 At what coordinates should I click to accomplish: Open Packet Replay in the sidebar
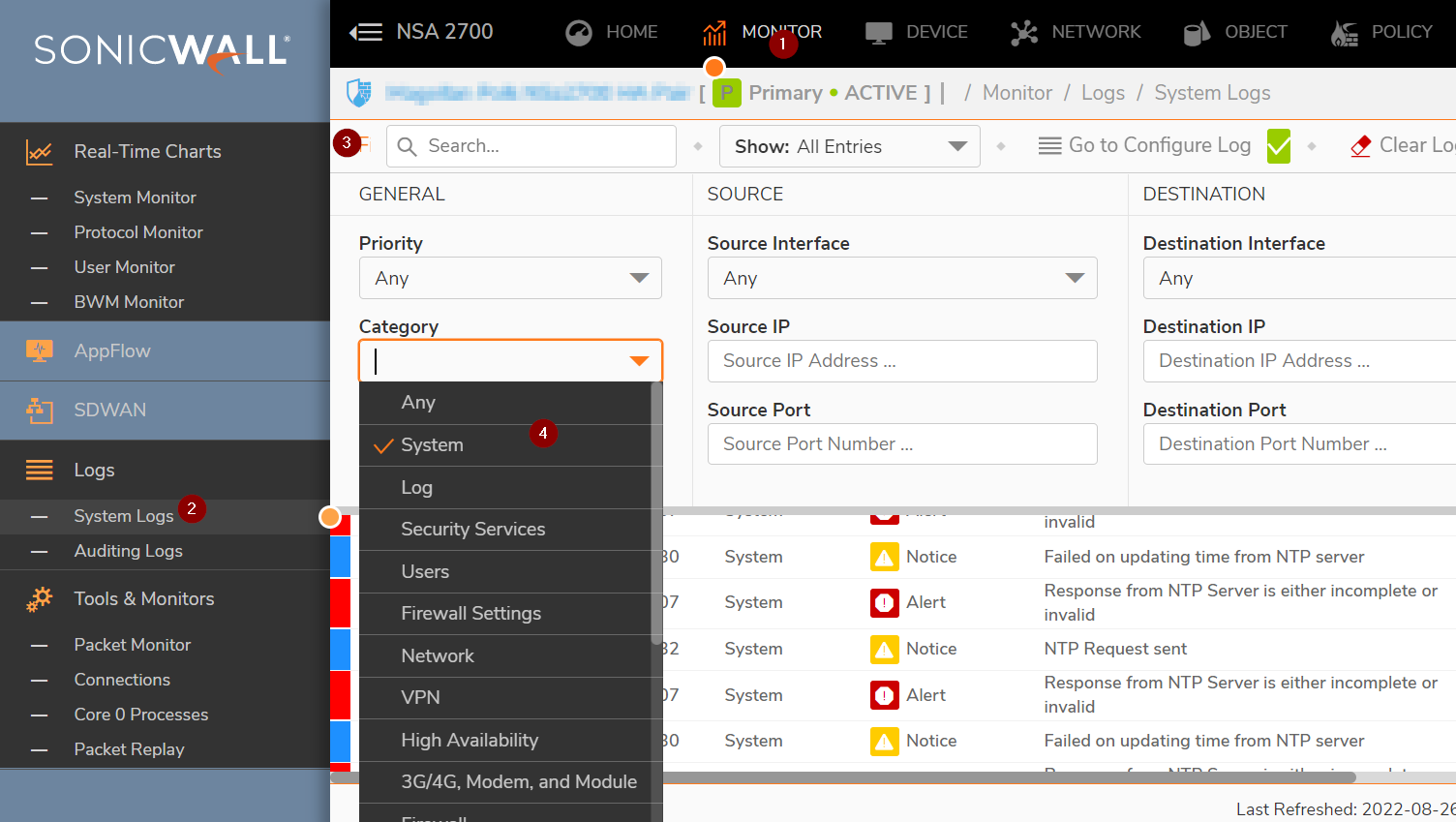pos(129,749)
